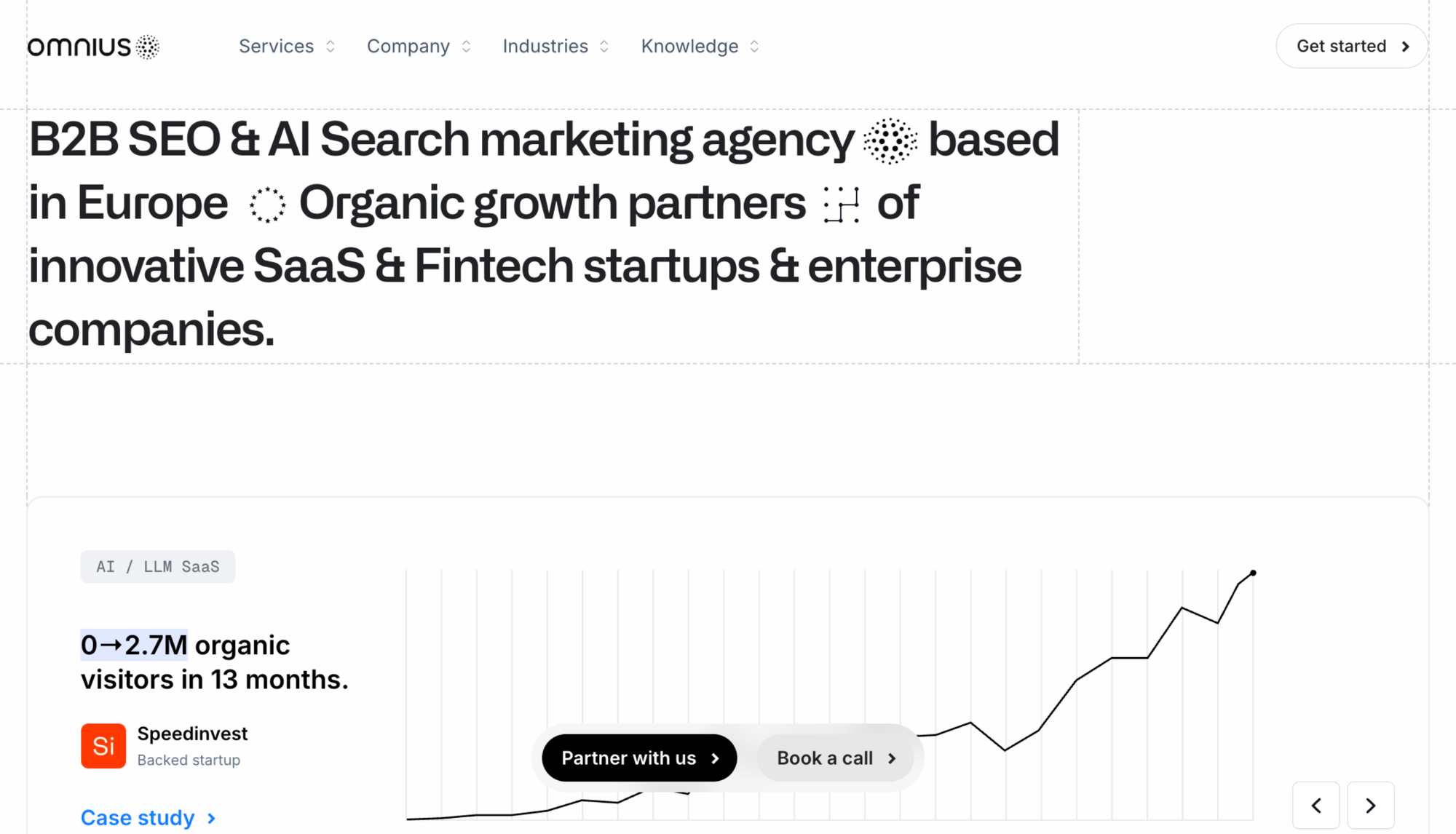Click the Book a call button
Viewport: 1456px width, 834px height.
pyautogui.click(x=836, y=758)
